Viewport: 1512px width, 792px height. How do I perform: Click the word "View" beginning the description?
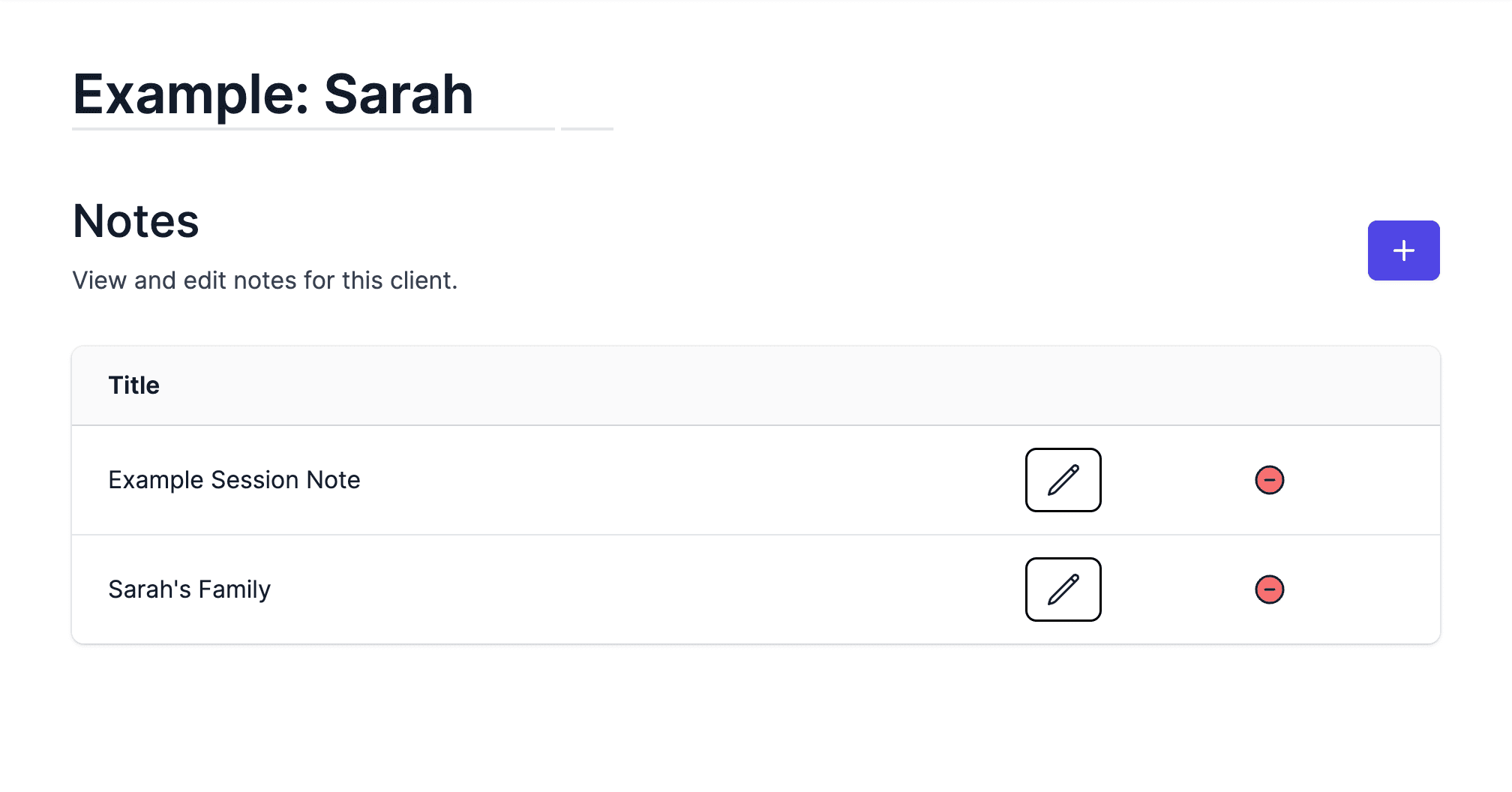[x=99, y=280]
